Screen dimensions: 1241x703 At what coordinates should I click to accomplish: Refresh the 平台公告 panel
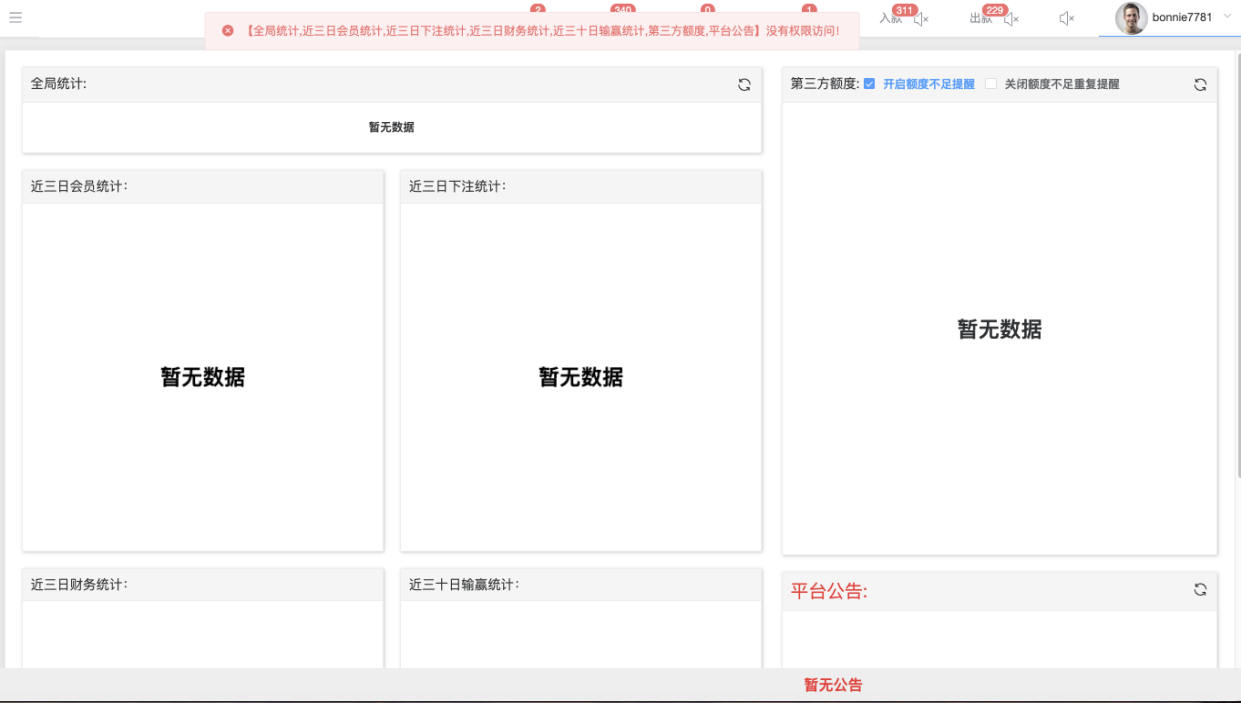coord(1200,590)
